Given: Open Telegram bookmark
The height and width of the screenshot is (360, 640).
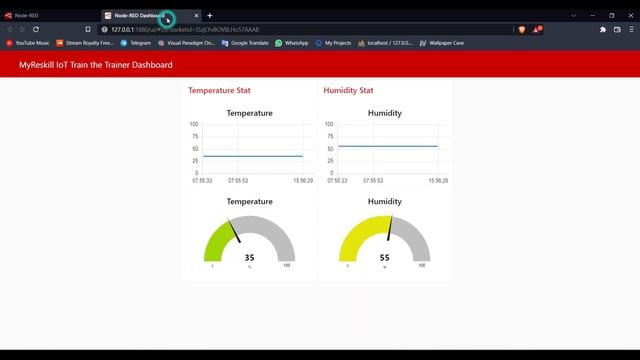Looking at the screenshot, I should (x=136, y=43).
